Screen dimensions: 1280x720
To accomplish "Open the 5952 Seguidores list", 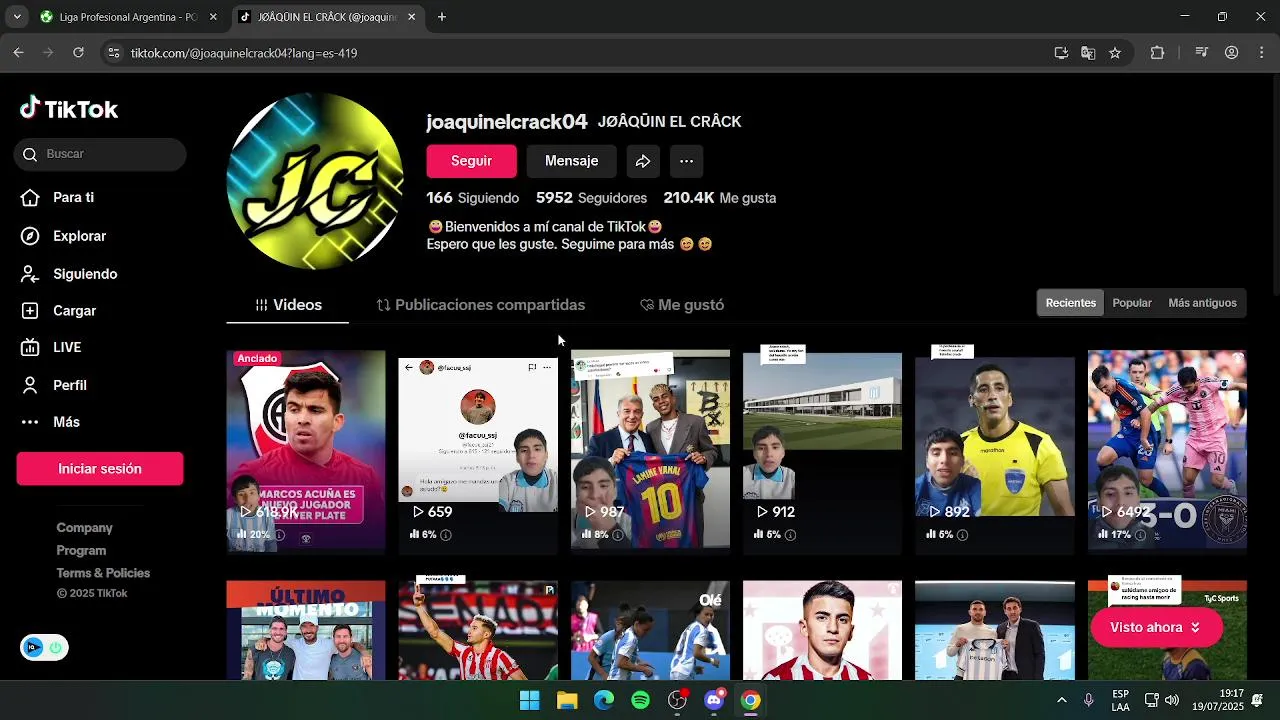I will (x=591, y=198).
